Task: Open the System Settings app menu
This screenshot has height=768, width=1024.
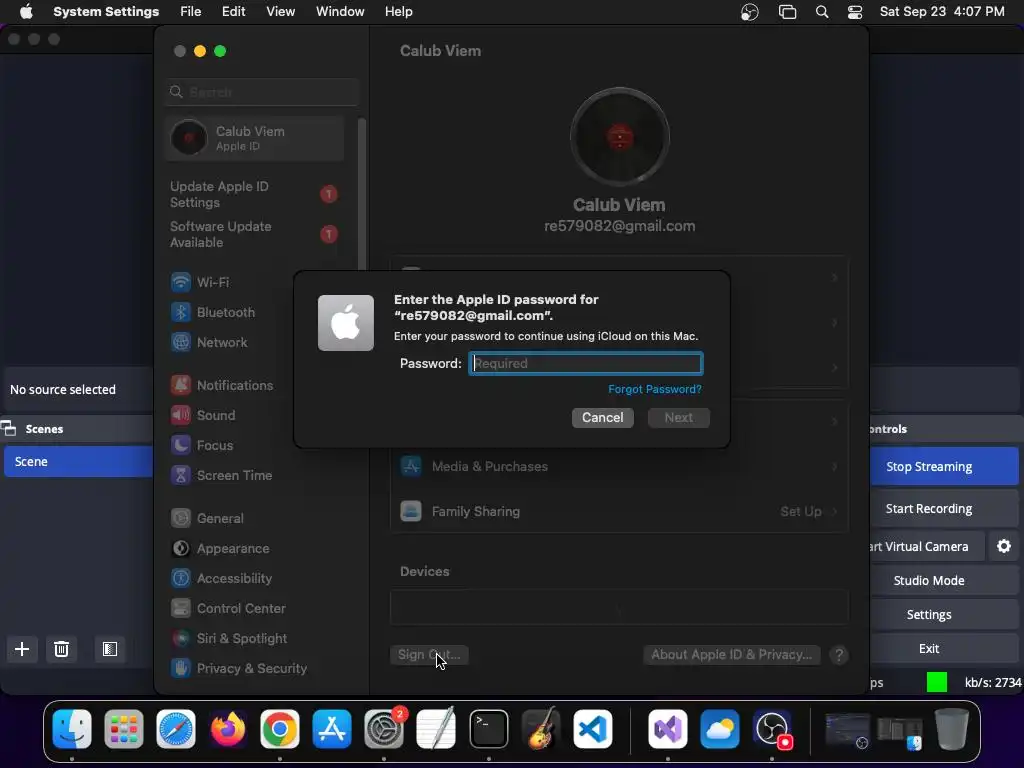Action: coord(106,12)
